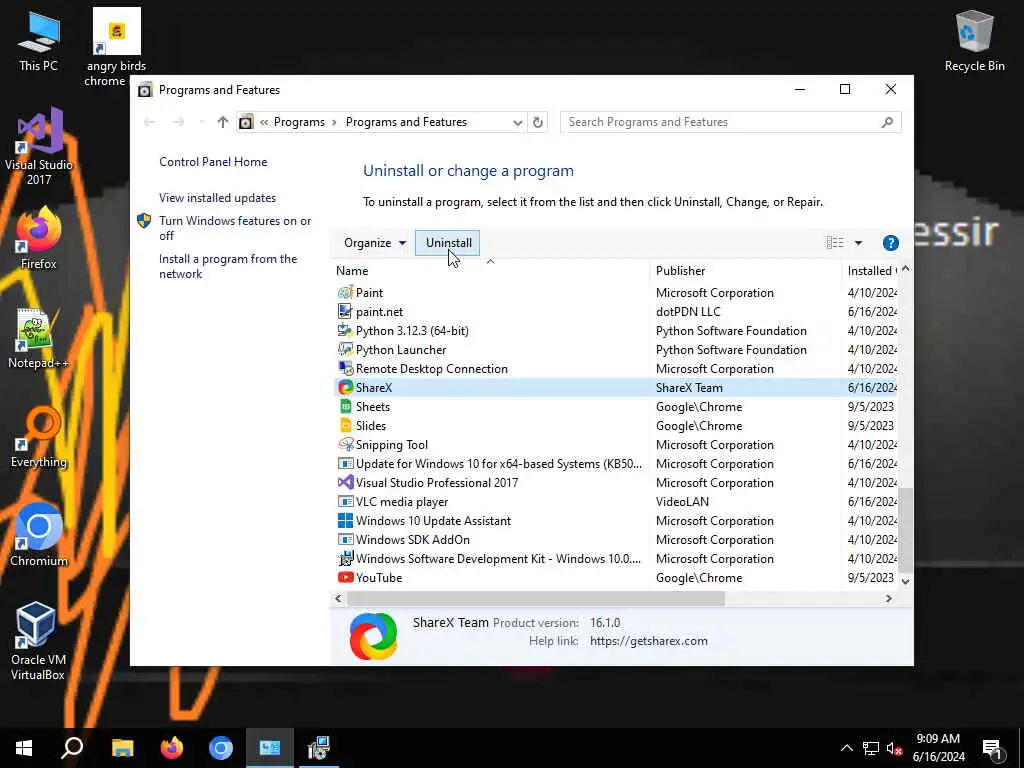Sort by Installed On column header
Screen dimensions: 1024x768
coord(871,270)
